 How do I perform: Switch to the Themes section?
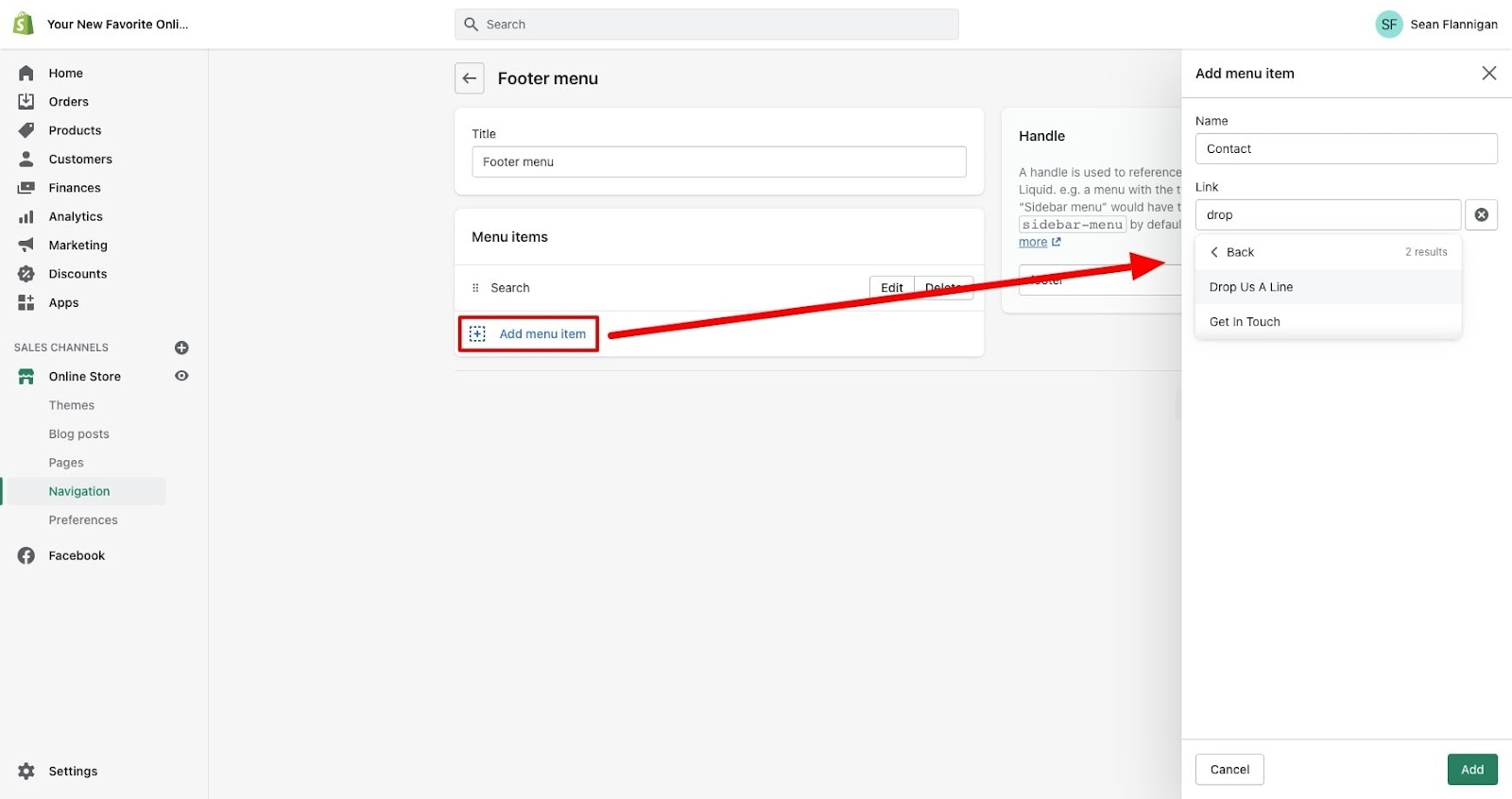coord(71,404)
